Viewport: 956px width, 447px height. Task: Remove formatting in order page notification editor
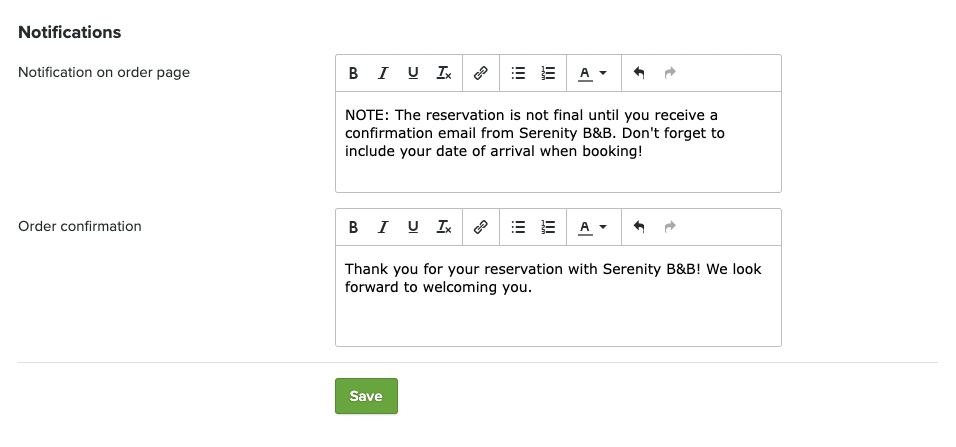[444, 73]
